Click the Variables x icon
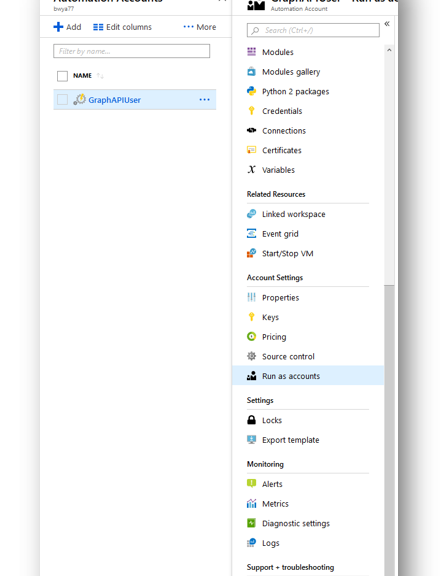 (x=252, y=169)
